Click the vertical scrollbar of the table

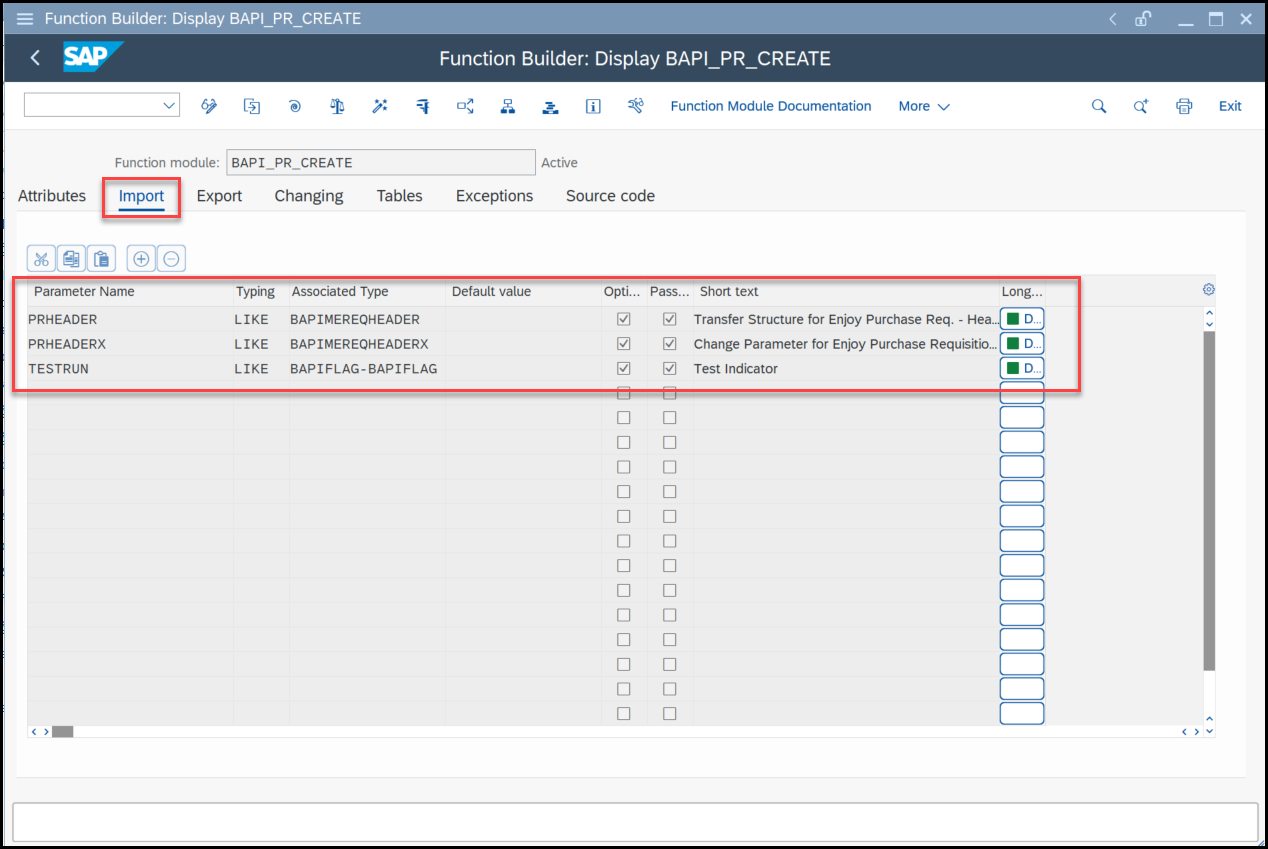1209,500
